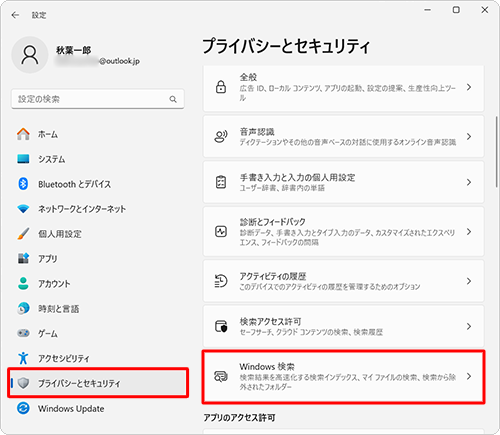Click the Bluetooth icon in the sidebar
Screen dimensions: 500x435
click(x=23, y=184)
